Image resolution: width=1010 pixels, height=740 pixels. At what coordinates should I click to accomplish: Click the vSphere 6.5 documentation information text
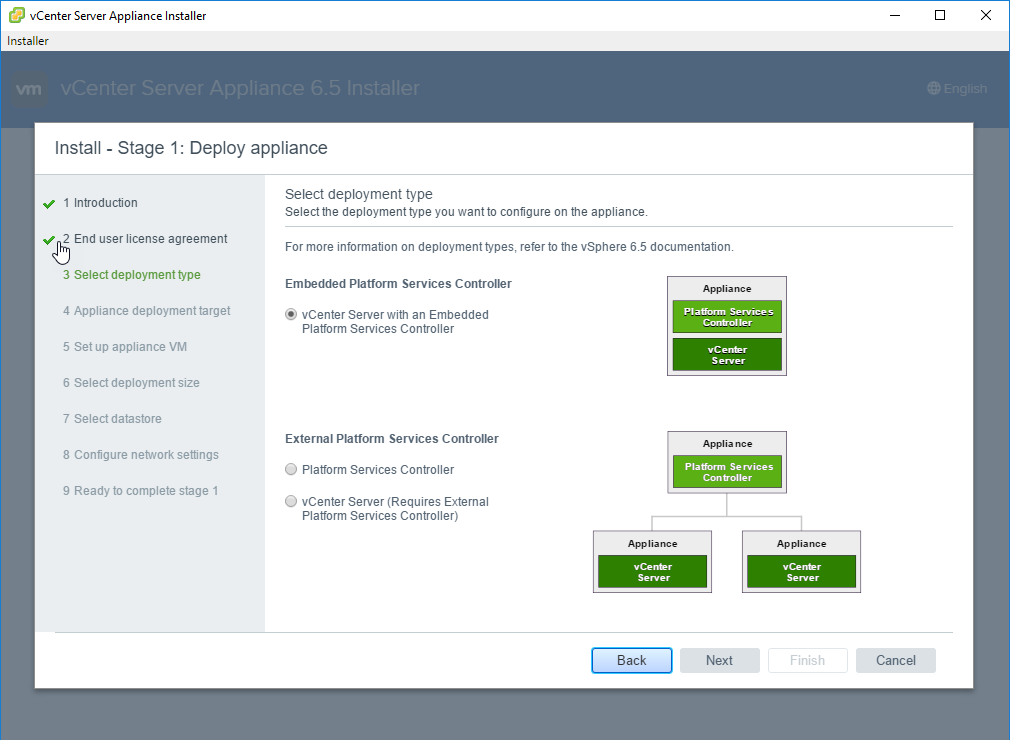pos(509,247)
